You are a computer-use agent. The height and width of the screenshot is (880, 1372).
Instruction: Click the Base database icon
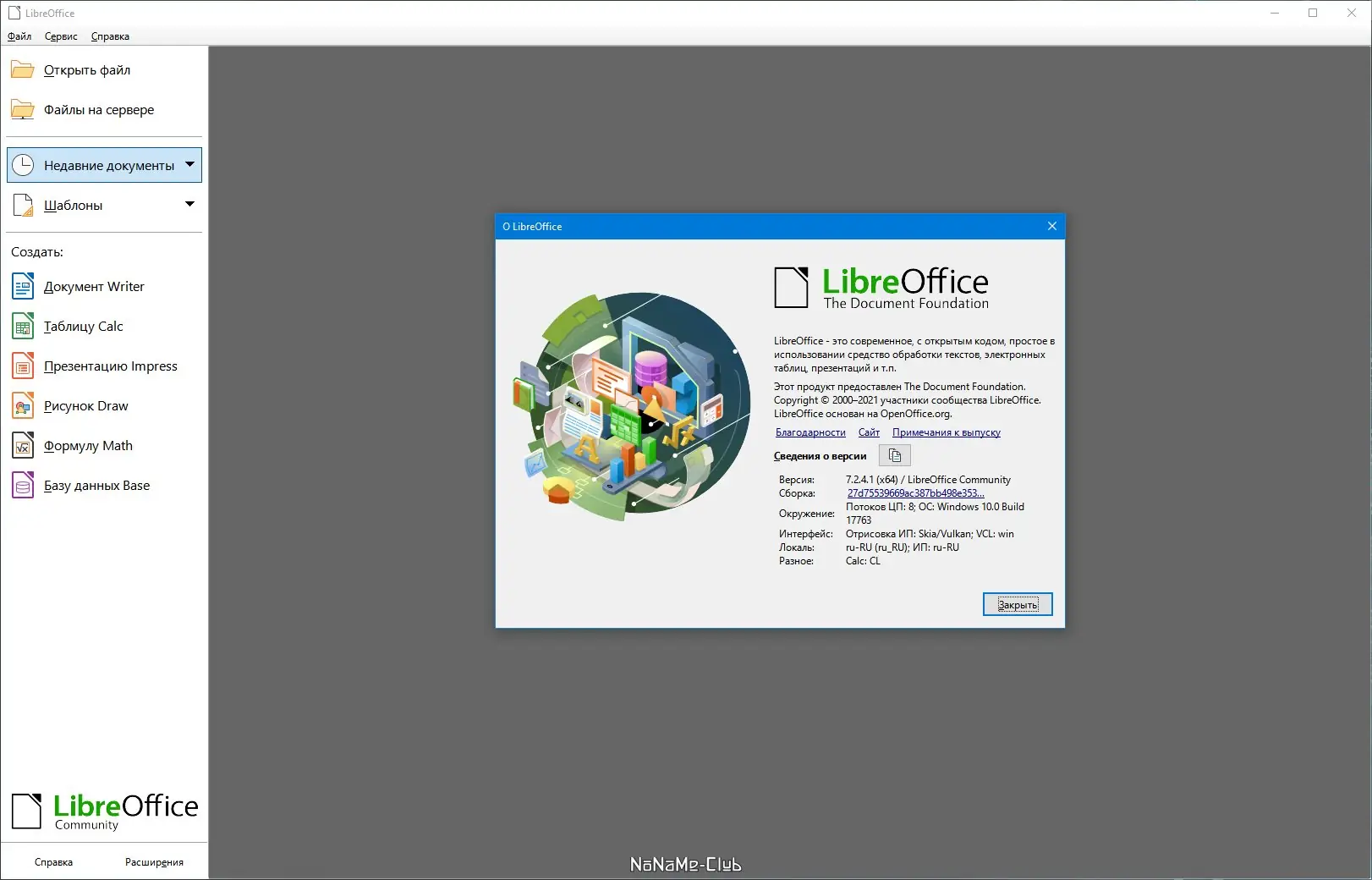23,485
